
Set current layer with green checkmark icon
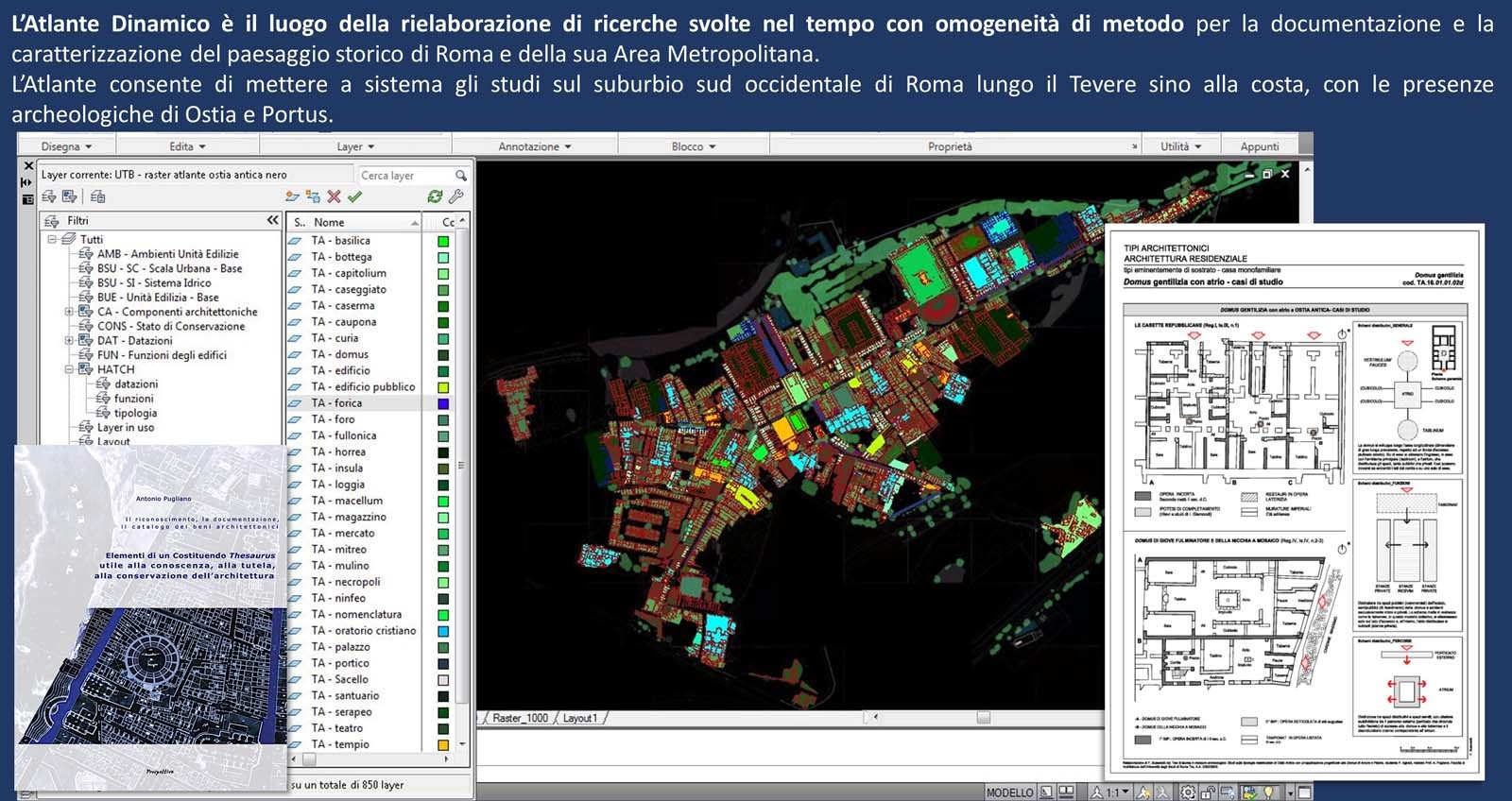354,196
